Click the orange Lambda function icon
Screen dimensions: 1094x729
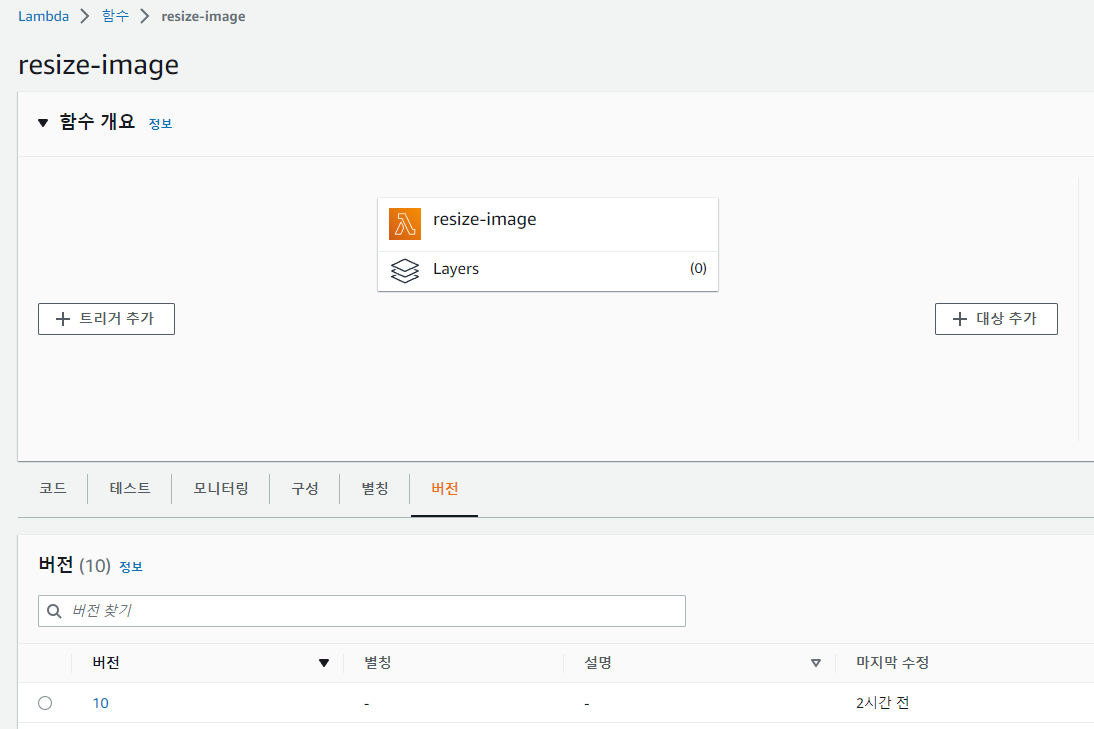405,224
